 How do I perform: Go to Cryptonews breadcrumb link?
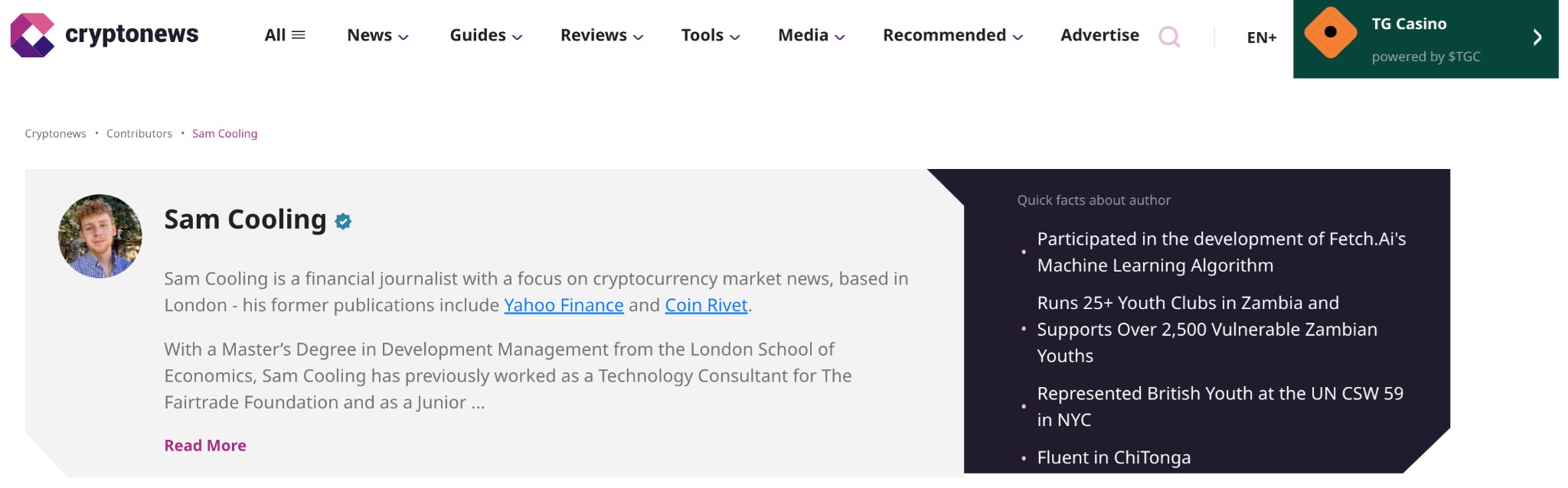(55, 134)
